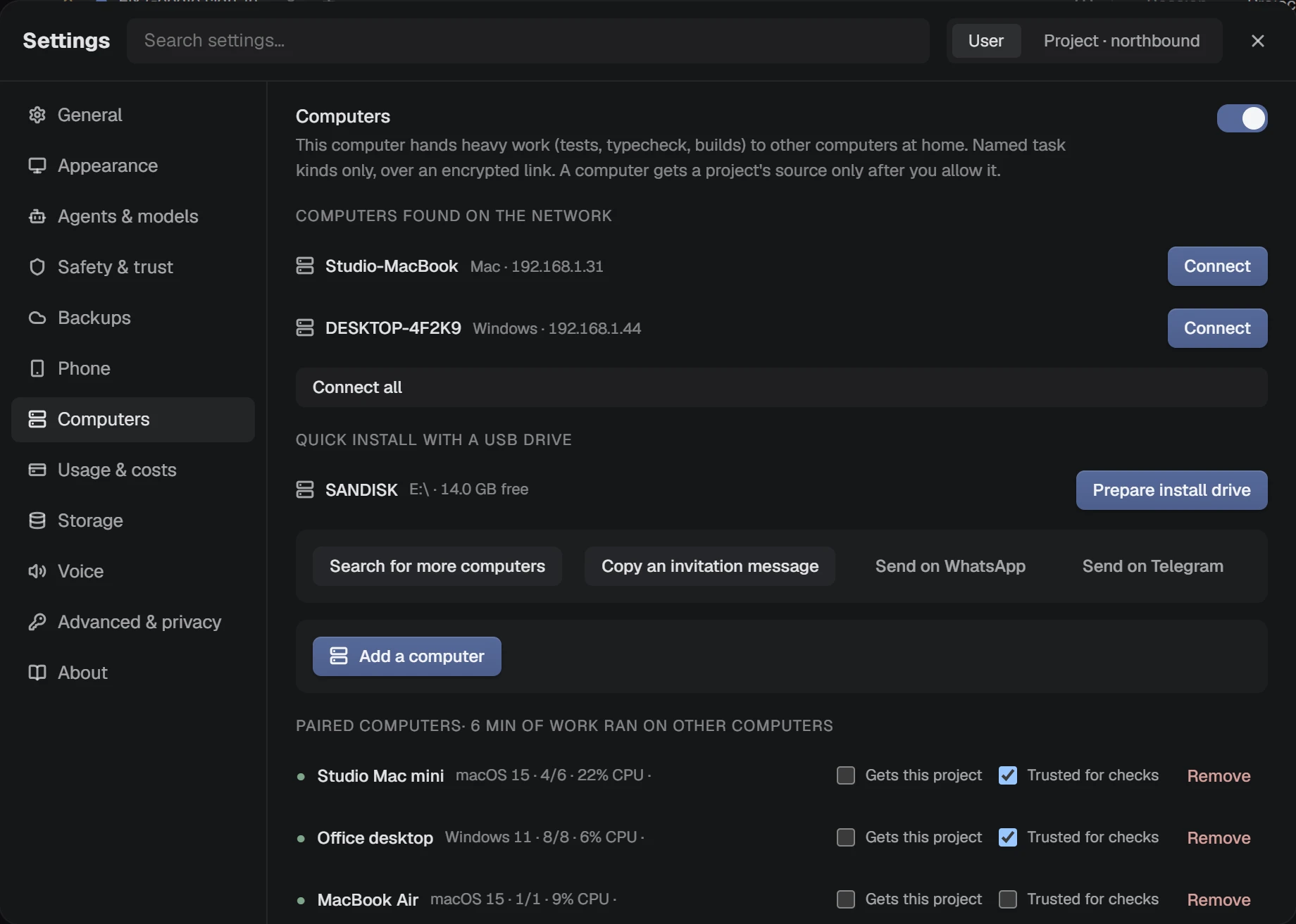Check Gets this project for Office desktop
The height and width of the screenshot is (924, 1296).
click(846, 837)
